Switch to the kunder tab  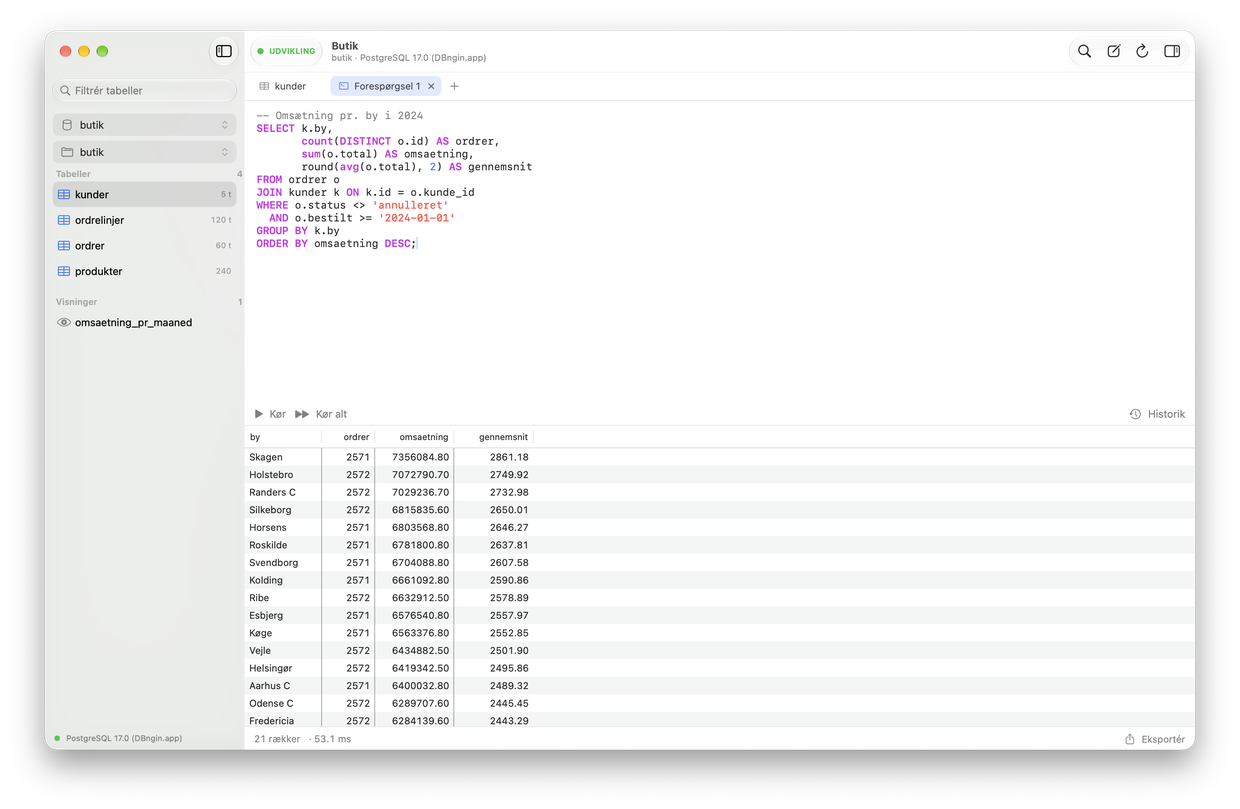(283, 86)
